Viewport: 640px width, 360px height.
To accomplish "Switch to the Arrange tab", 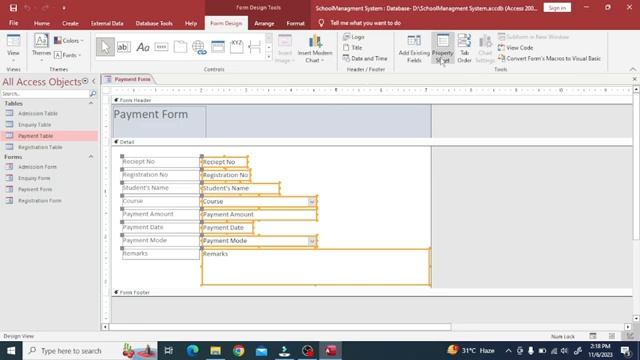I will pyautogui.click(x=264, y=23).
